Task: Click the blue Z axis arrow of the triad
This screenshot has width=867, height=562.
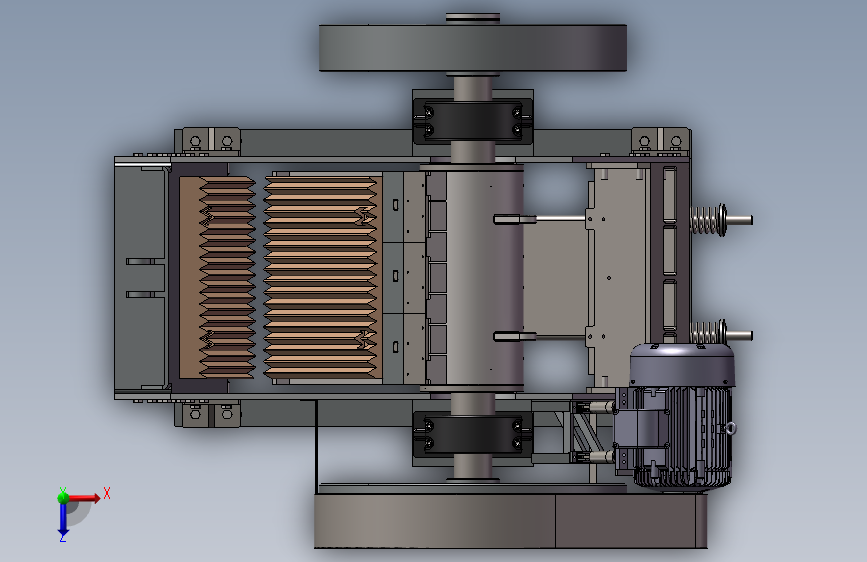Action: tap(63, 520)
